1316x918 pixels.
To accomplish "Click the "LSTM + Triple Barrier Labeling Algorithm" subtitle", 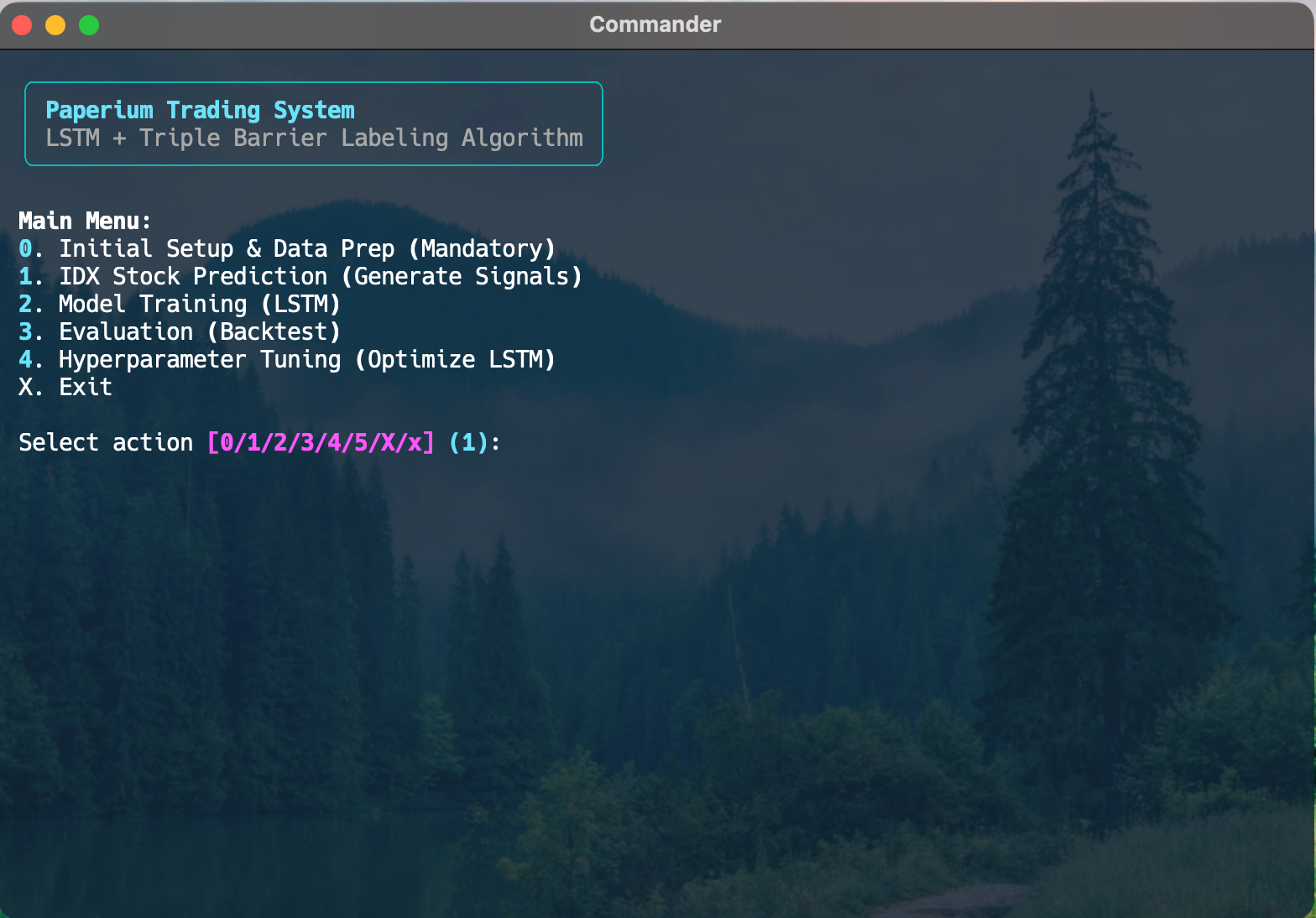I will pos(314,138).
